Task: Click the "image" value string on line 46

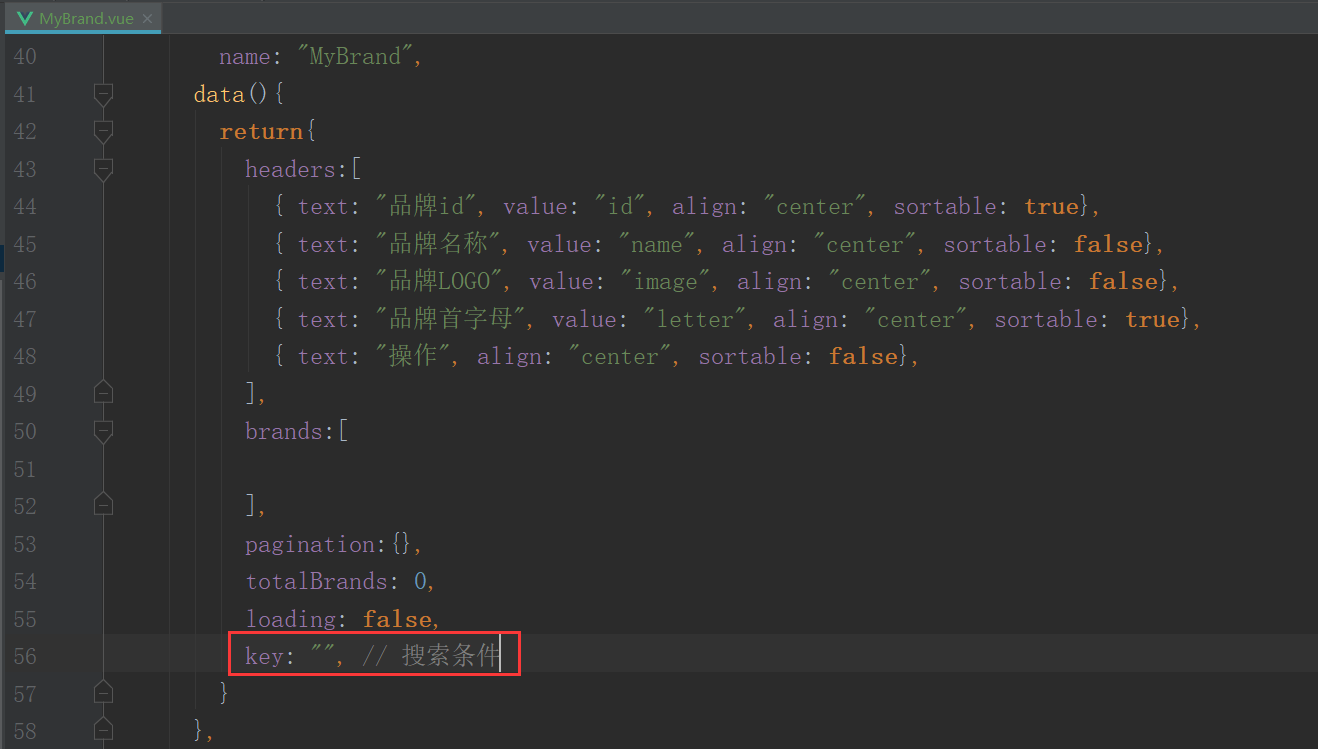Action: pos(670,282)
